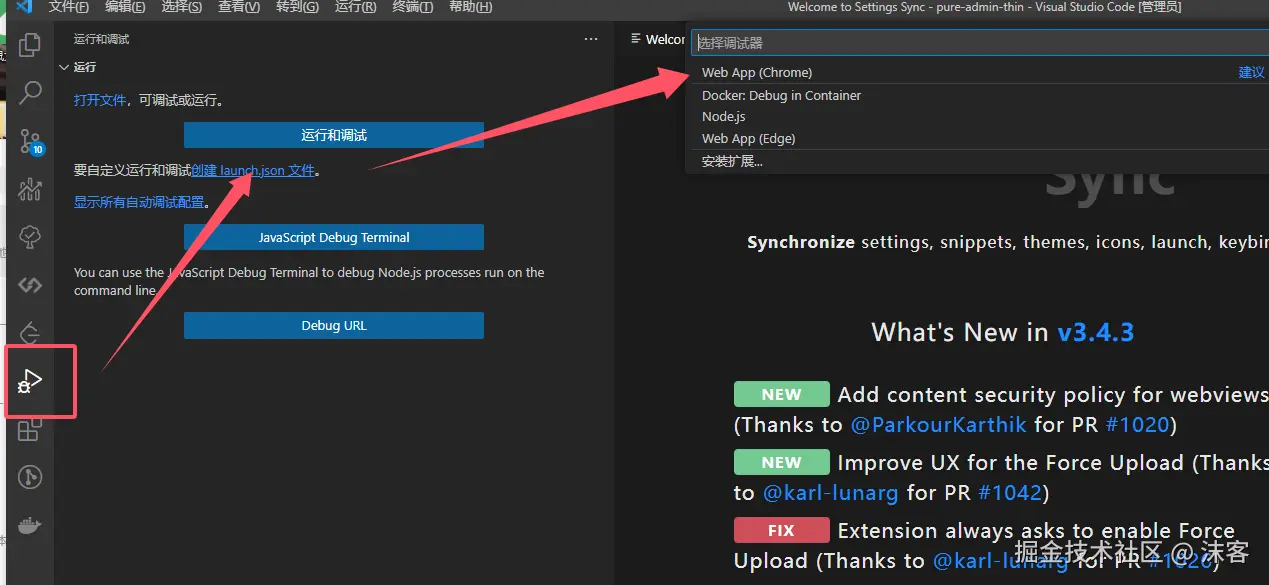
Task: Open Source Control with the 10 badge
Action: tap(31, 141)
